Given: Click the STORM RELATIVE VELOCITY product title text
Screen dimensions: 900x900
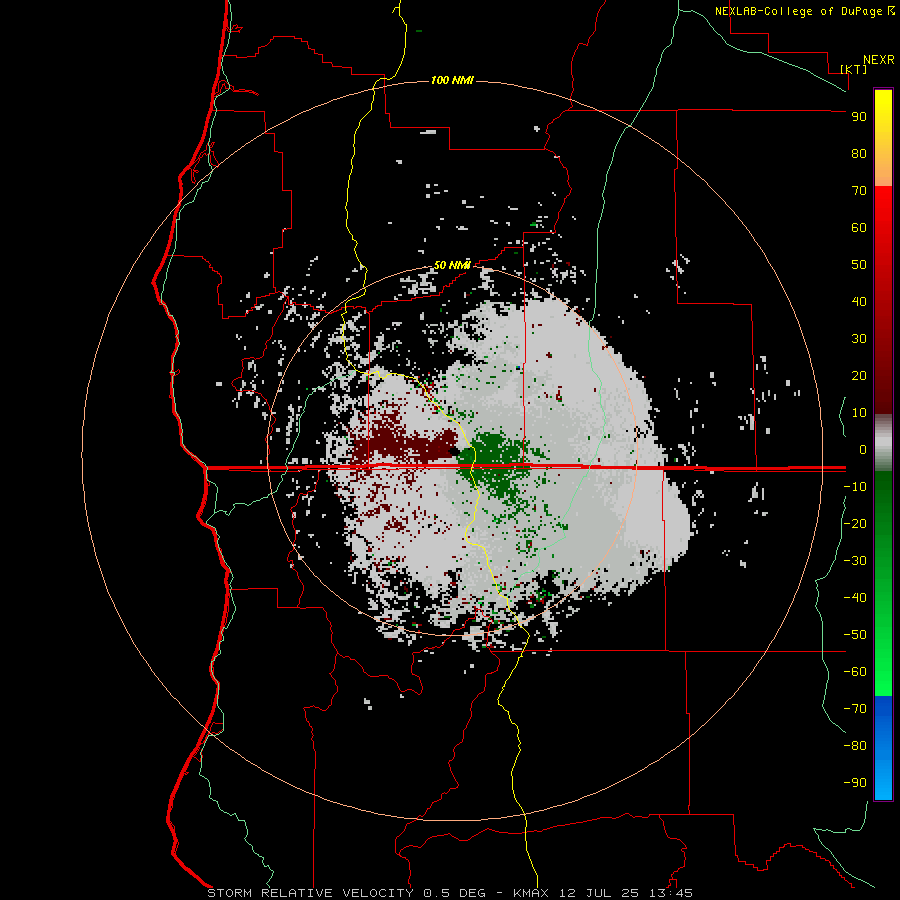Looking at the screenshot, I should (x=310, y=893).
